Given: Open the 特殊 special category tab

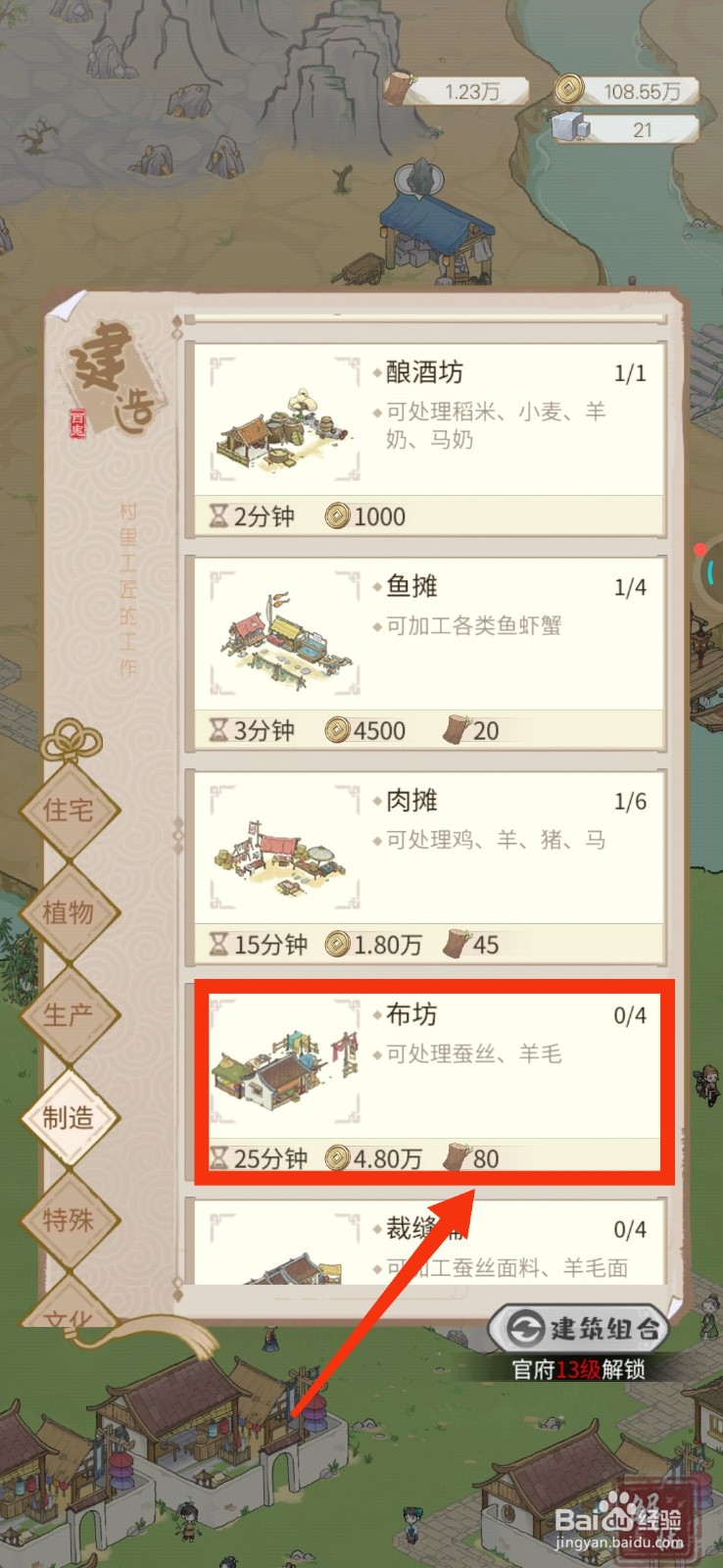Looking at the screenshot, I should (69, 1220).
